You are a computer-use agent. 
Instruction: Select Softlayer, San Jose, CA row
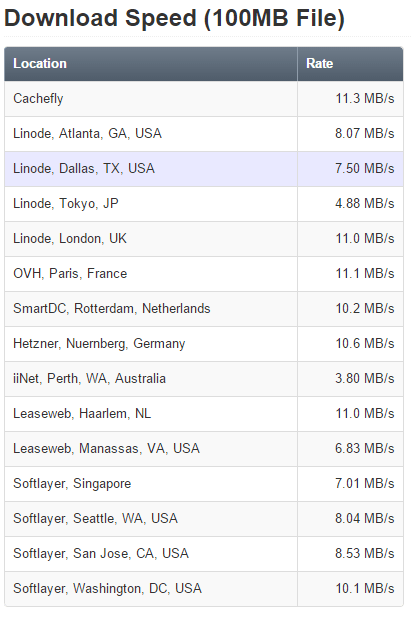pos(204,554)
